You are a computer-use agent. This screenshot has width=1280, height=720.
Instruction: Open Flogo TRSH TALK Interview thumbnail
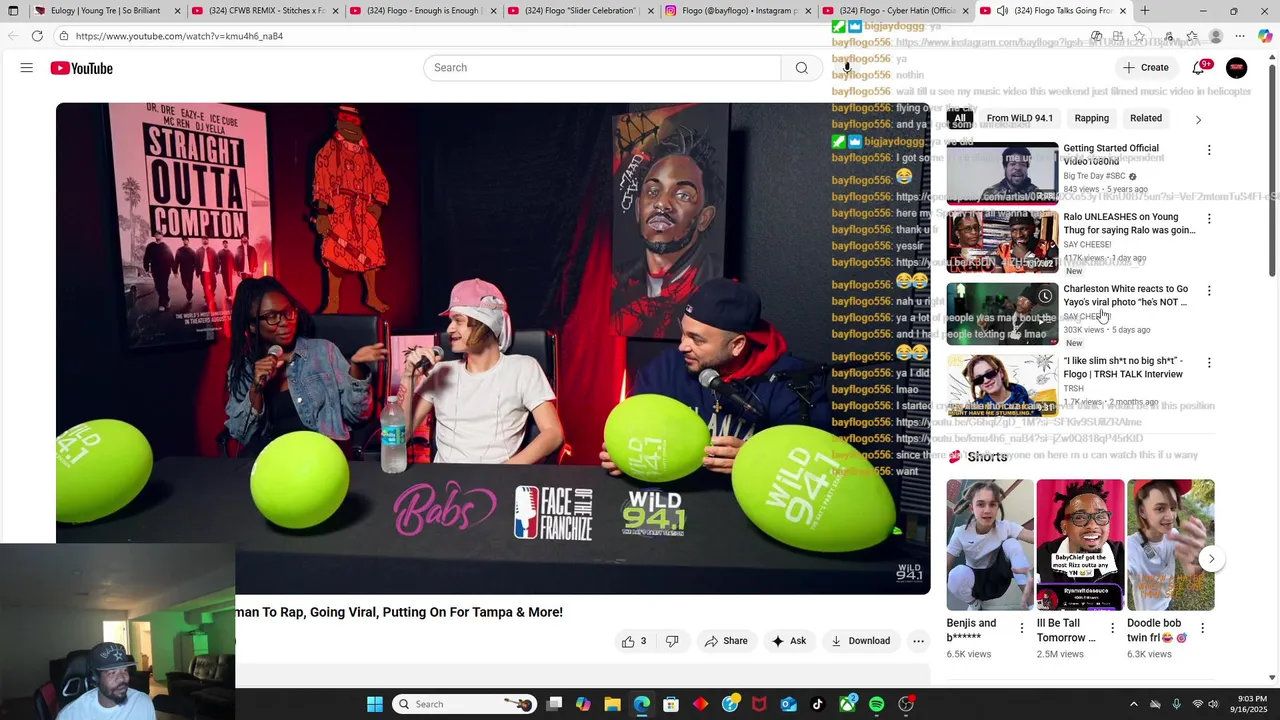[1002, 385]
